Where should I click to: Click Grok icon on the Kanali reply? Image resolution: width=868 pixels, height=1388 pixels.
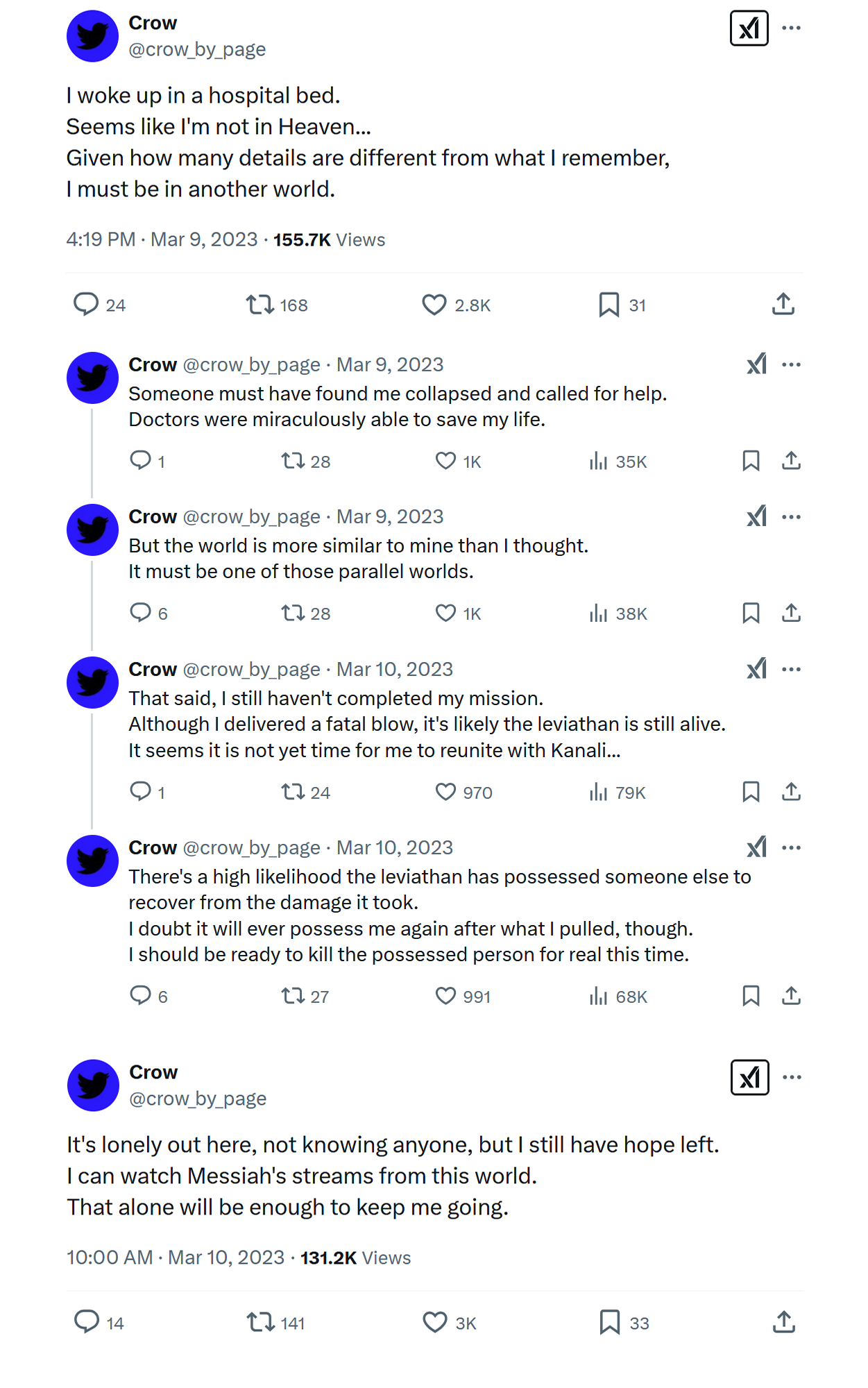click(757, 669)
